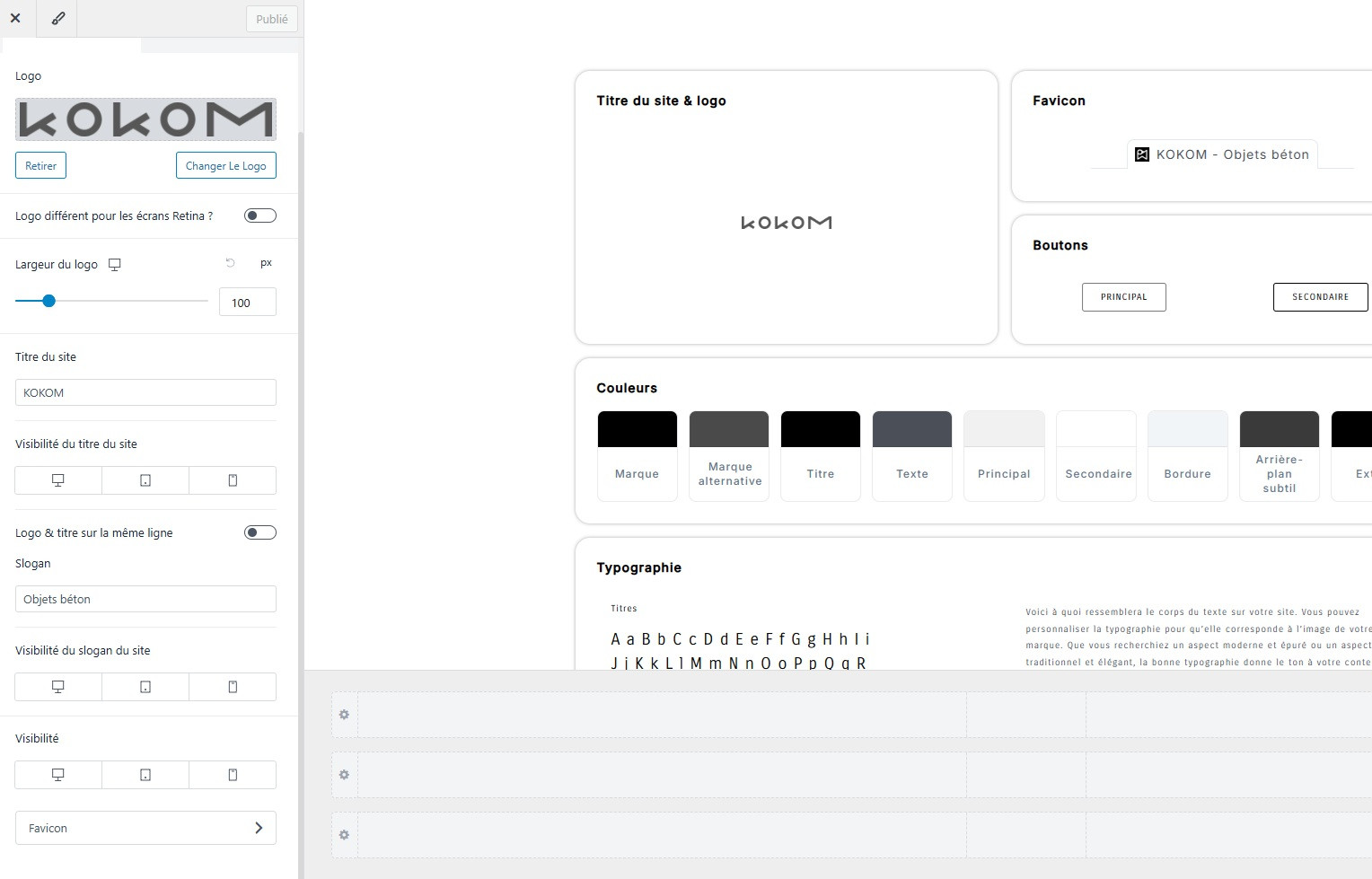Remove the logo with the Retirer button
Screen dimensions: 1372x879
40,166
